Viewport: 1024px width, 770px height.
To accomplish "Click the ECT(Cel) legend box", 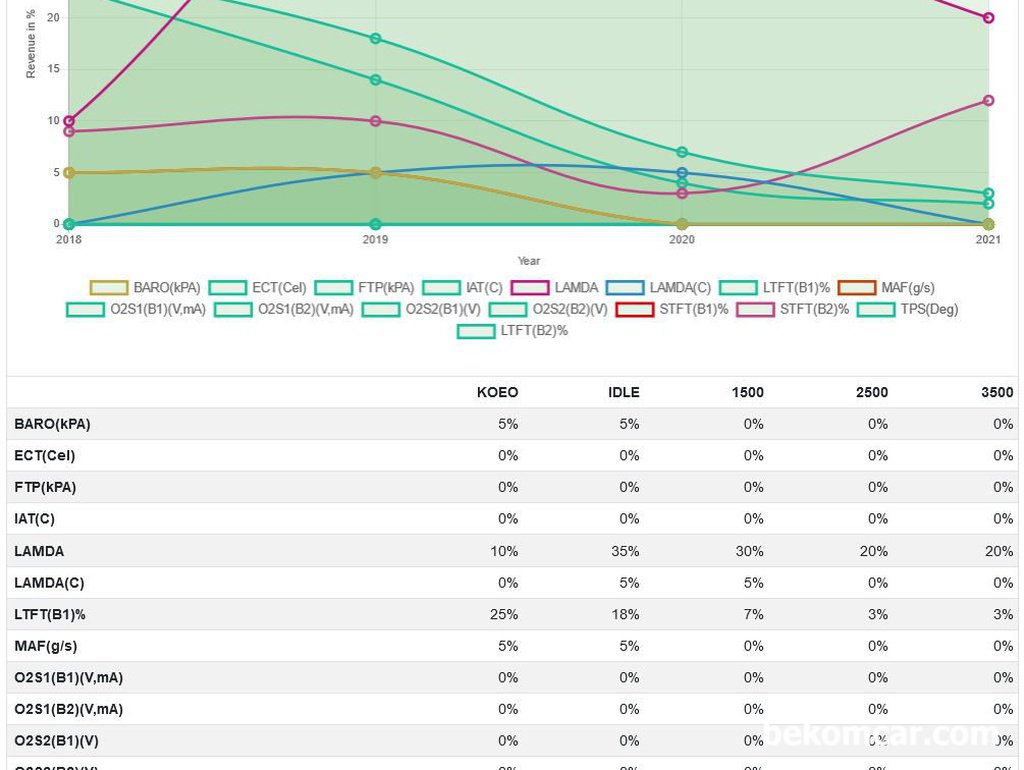I will 228,287.
